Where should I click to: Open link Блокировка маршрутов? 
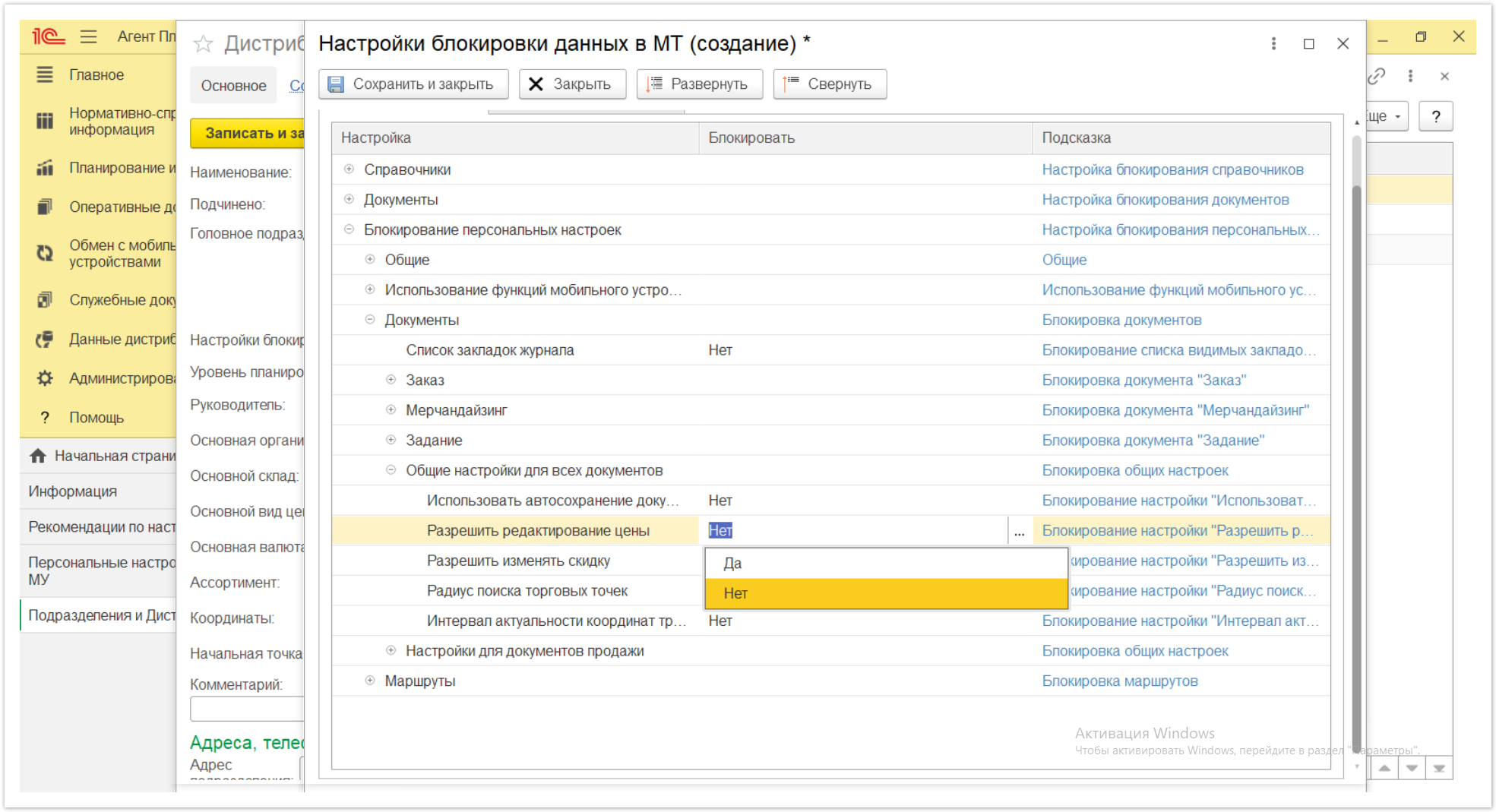tap(1120, 681)
